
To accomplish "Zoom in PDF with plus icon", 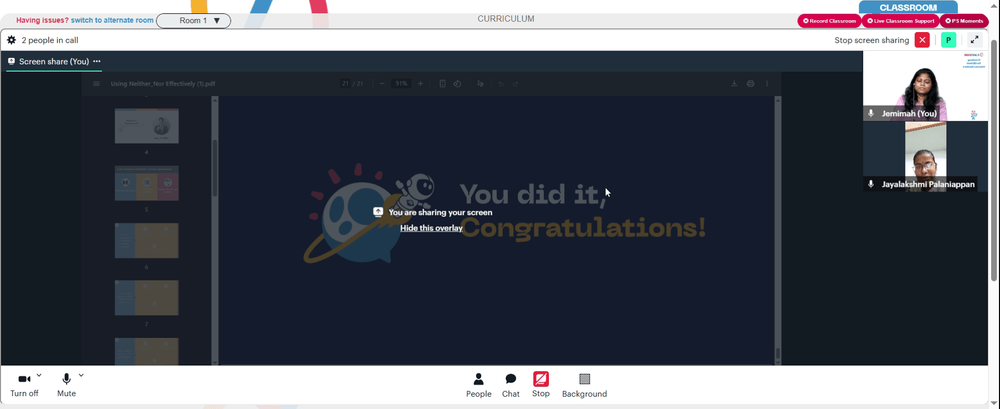I will click(x=420, y=84).
